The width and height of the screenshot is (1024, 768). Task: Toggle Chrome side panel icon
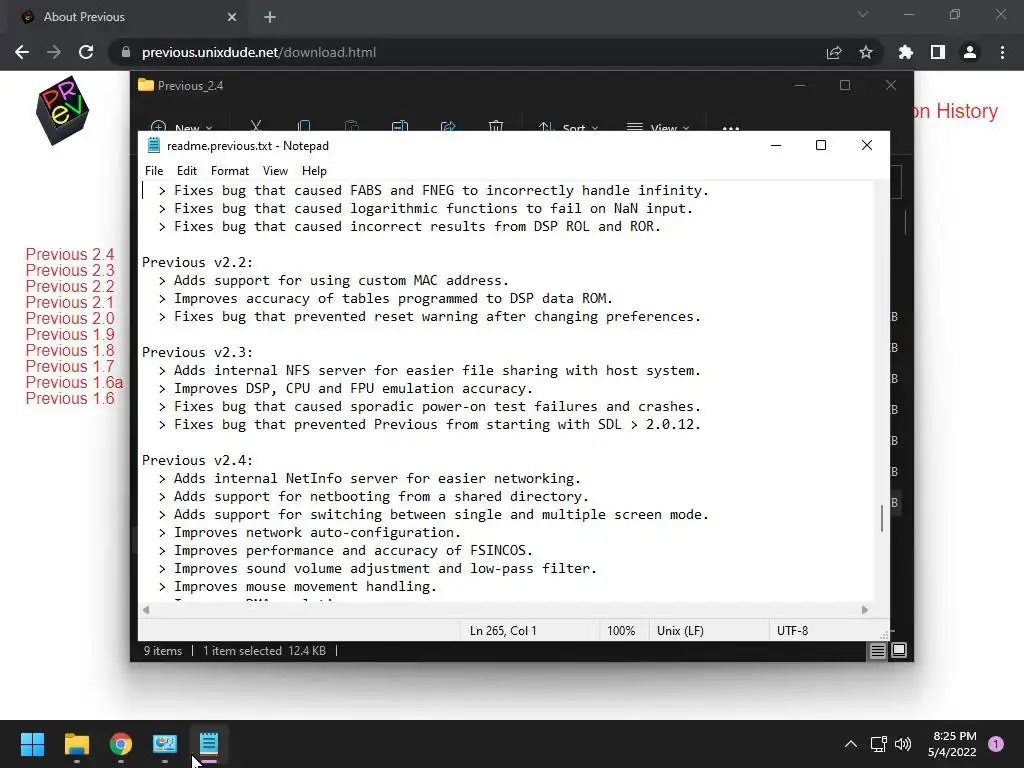[x=938, y=52]
